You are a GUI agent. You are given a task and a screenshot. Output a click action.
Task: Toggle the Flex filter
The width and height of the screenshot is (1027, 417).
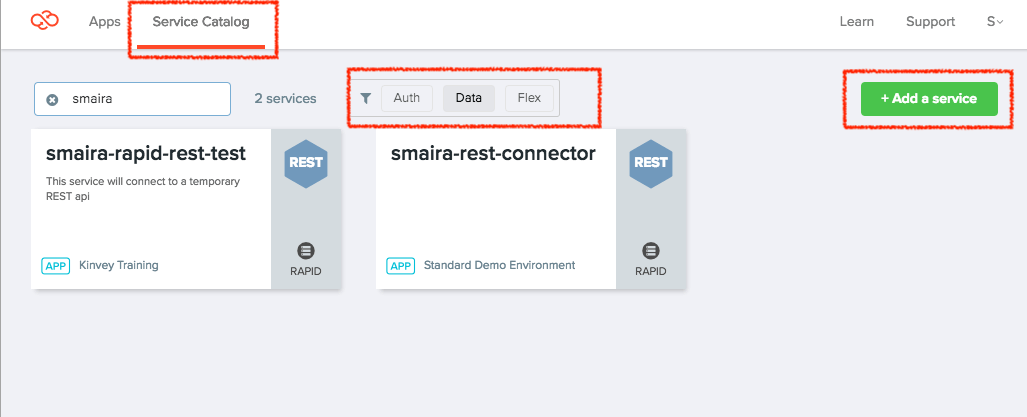(x=529, y=98)
